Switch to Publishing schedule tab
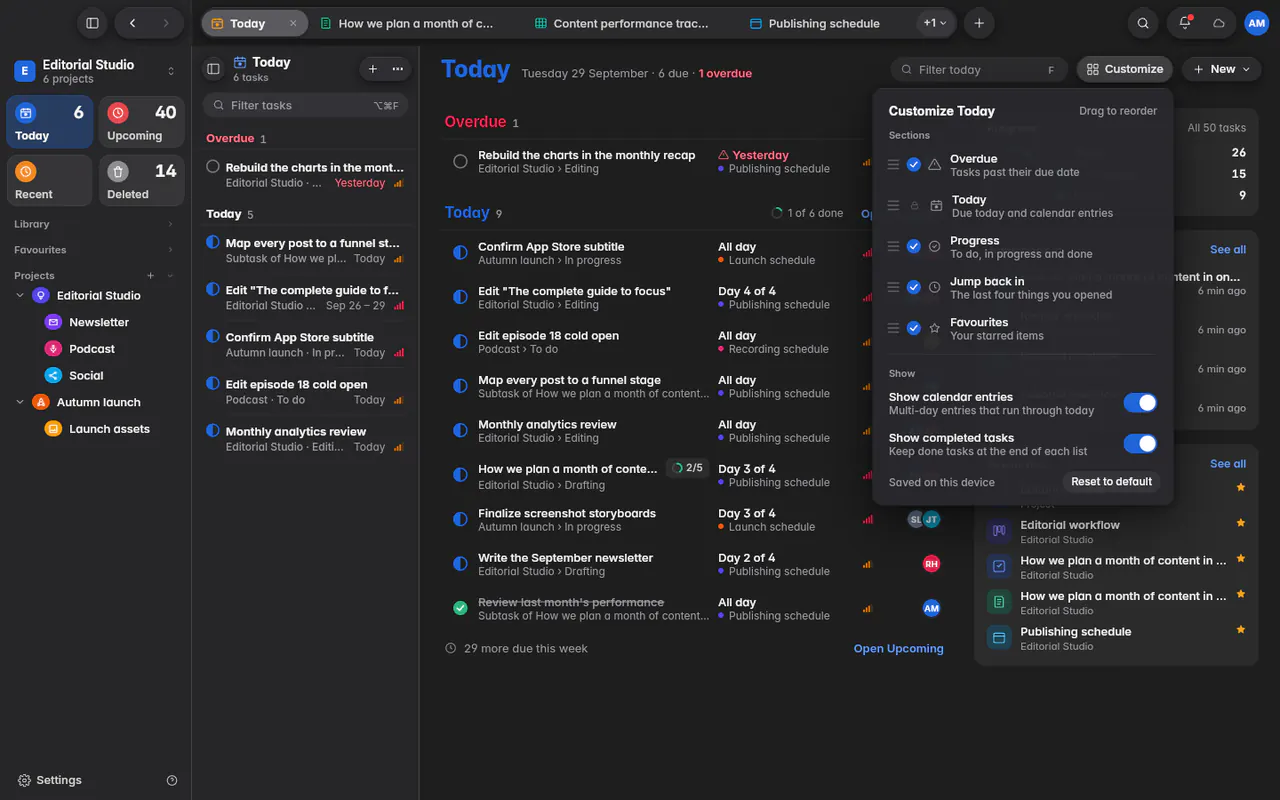Viewport: 1280px width, 800px height. point(814,23)
